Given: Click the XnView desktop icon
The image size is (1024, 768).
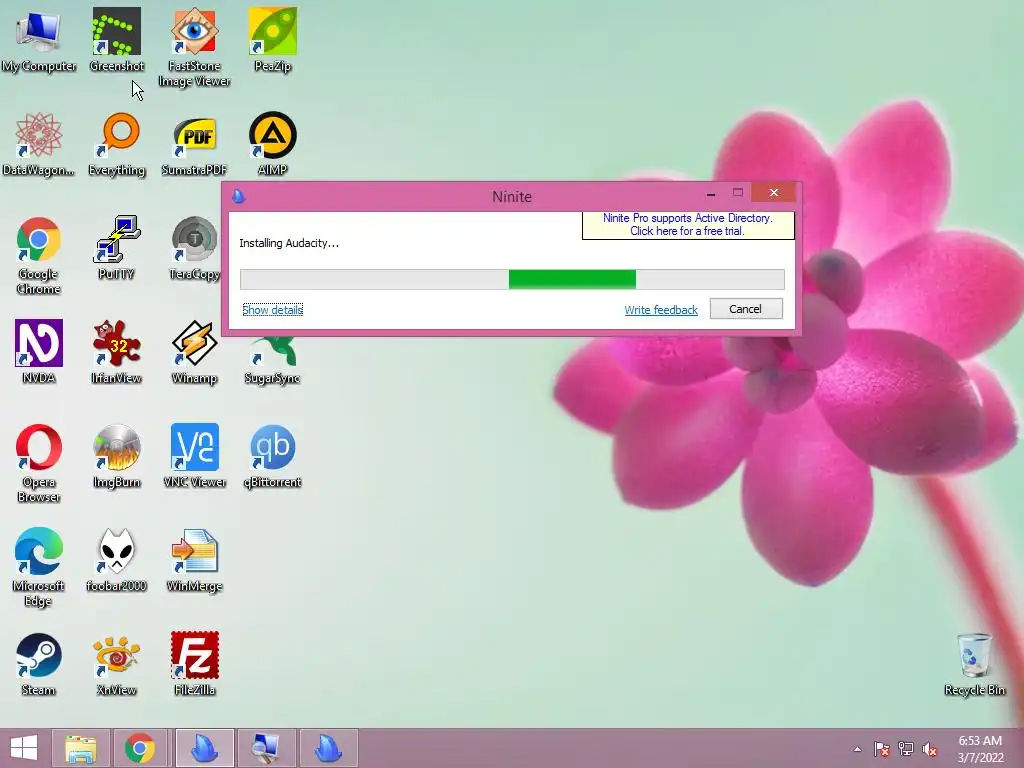Looking at the screenshot, I should 116,664.
